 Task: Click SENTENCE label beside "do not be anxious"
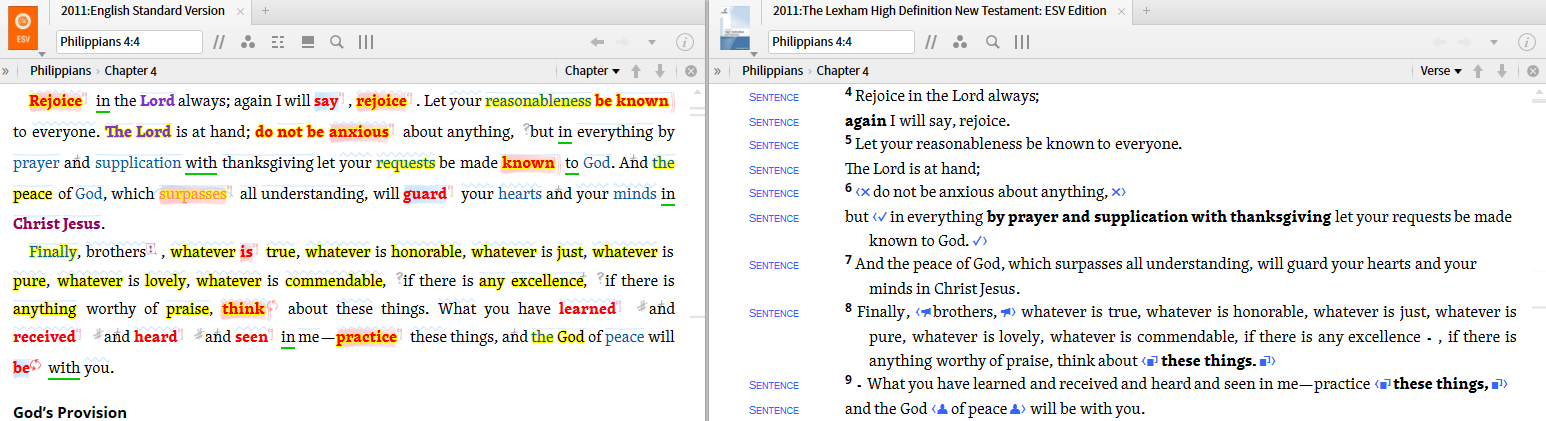(774, 193)
